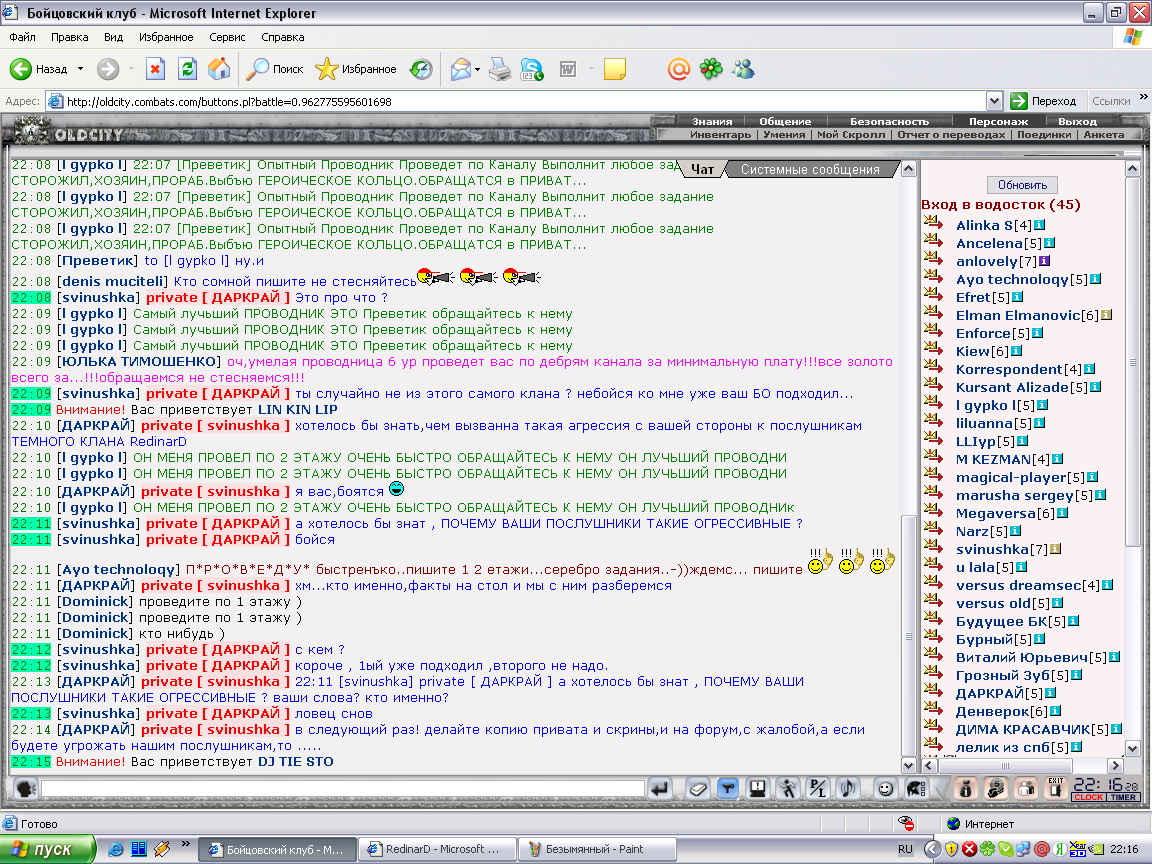Switch to TIMER mode
1152x864 pixels.
tap(1123, 797)
